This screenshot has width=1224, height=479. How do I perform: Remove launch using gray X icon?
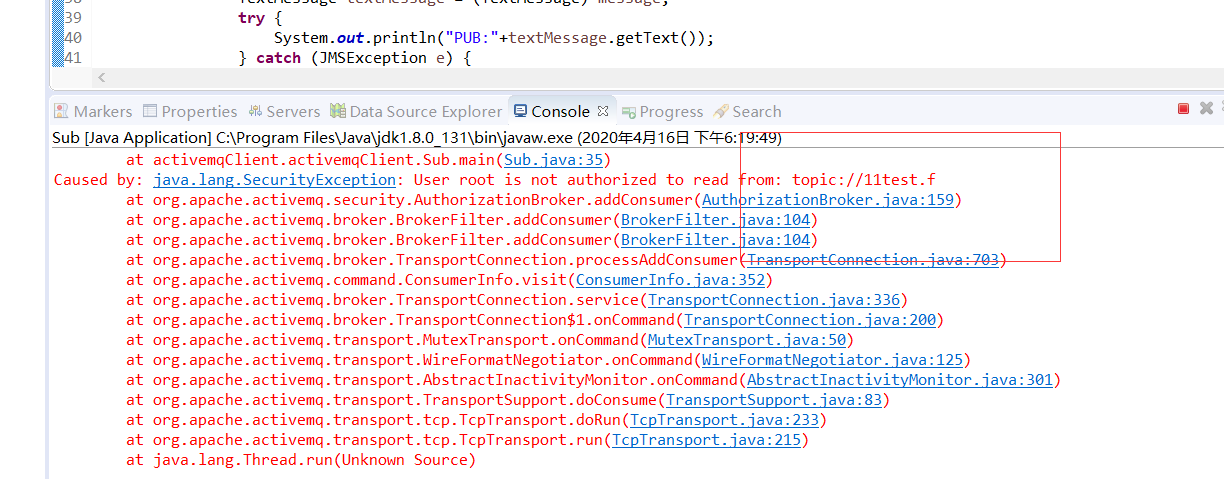(1206, 108)
